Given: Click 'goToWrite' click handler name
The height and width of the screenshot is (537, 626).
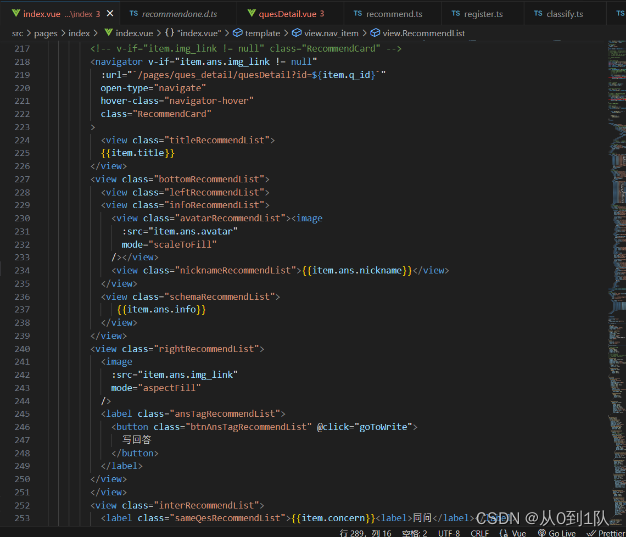Looking at the screenshot, I should point(383,427).
